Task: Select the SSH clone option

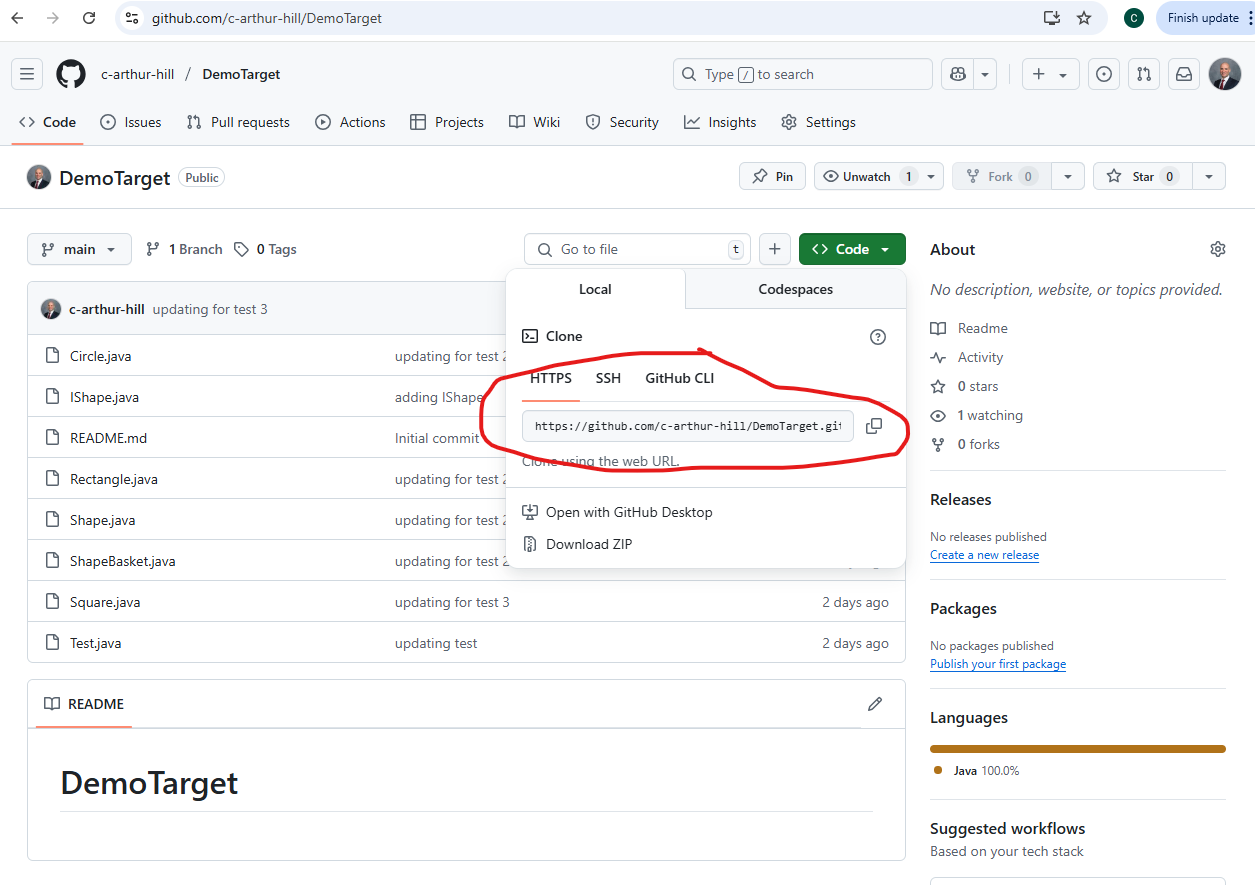Action: (608, 378)
